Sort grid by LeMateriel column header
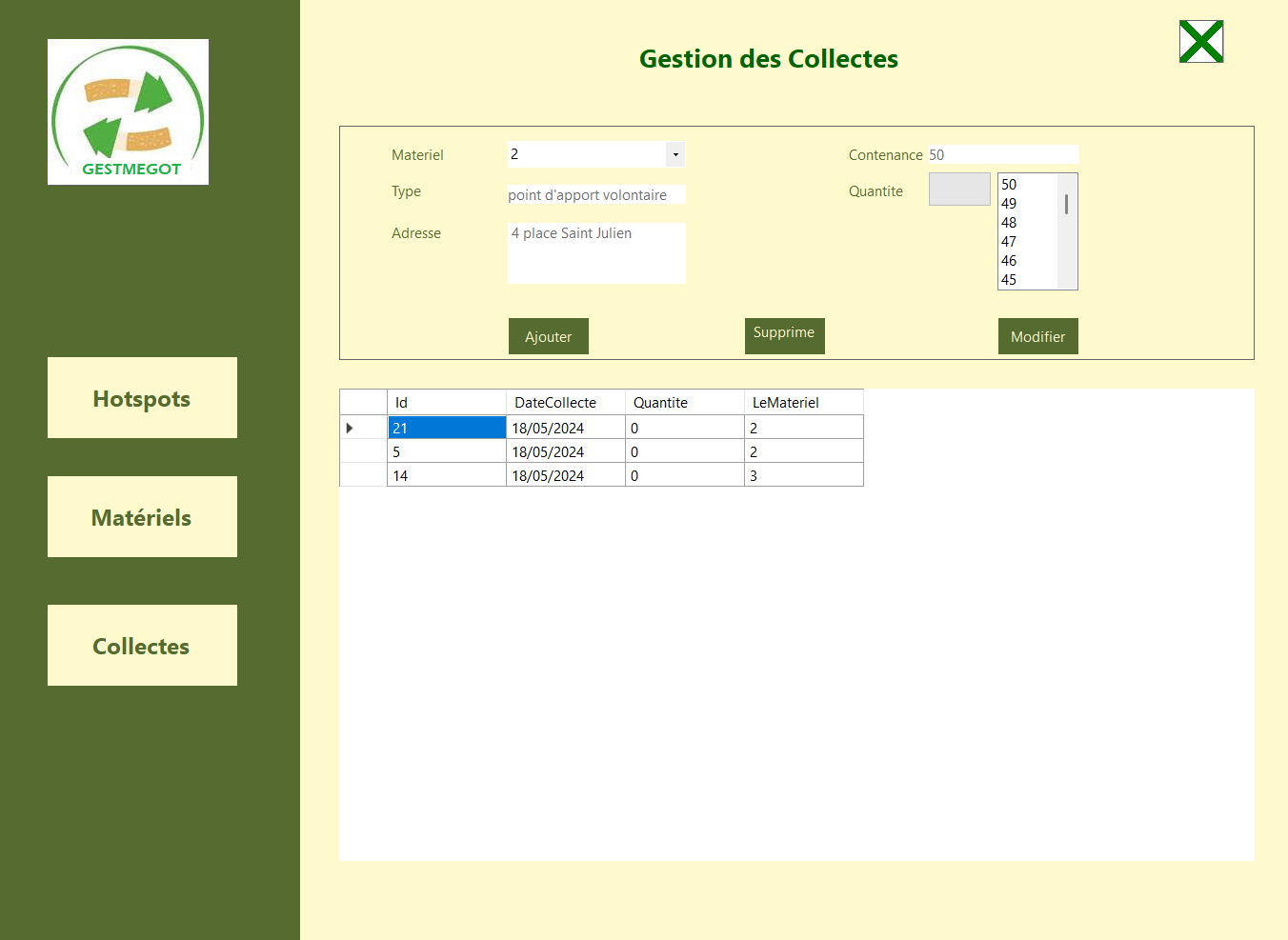1288x940 pixels. click(x=803, y=403)
